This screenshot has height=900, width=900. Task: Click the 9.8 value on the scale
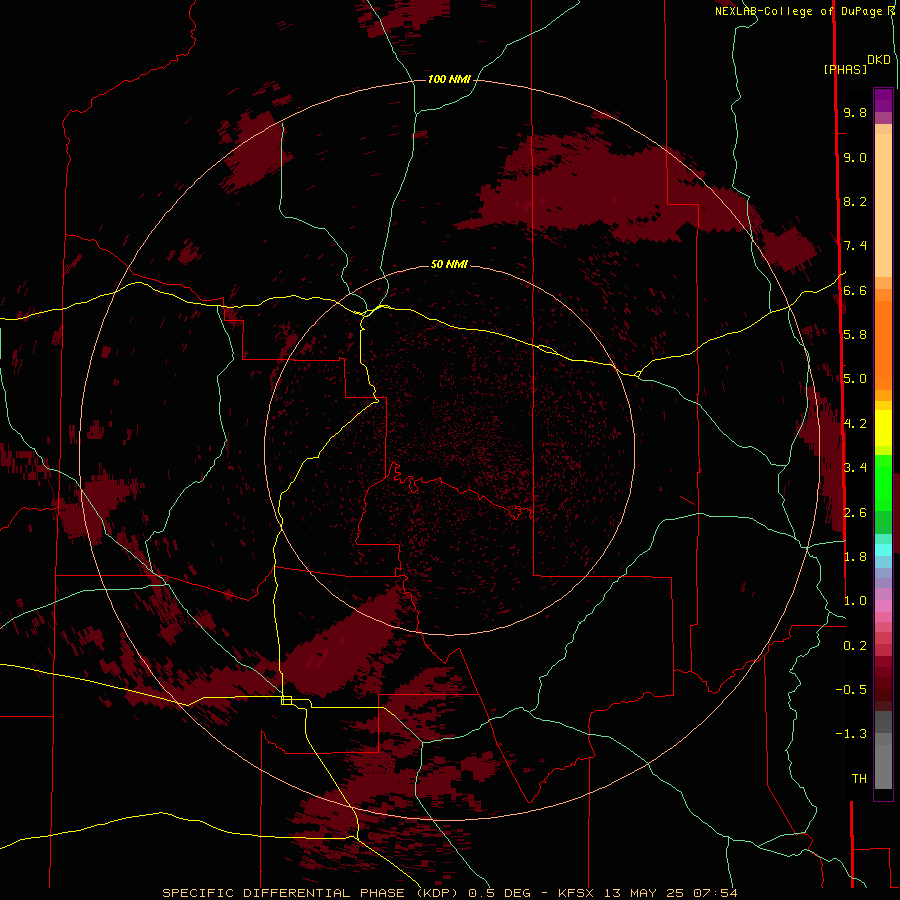pyautogui.click(x=855, y=113)
